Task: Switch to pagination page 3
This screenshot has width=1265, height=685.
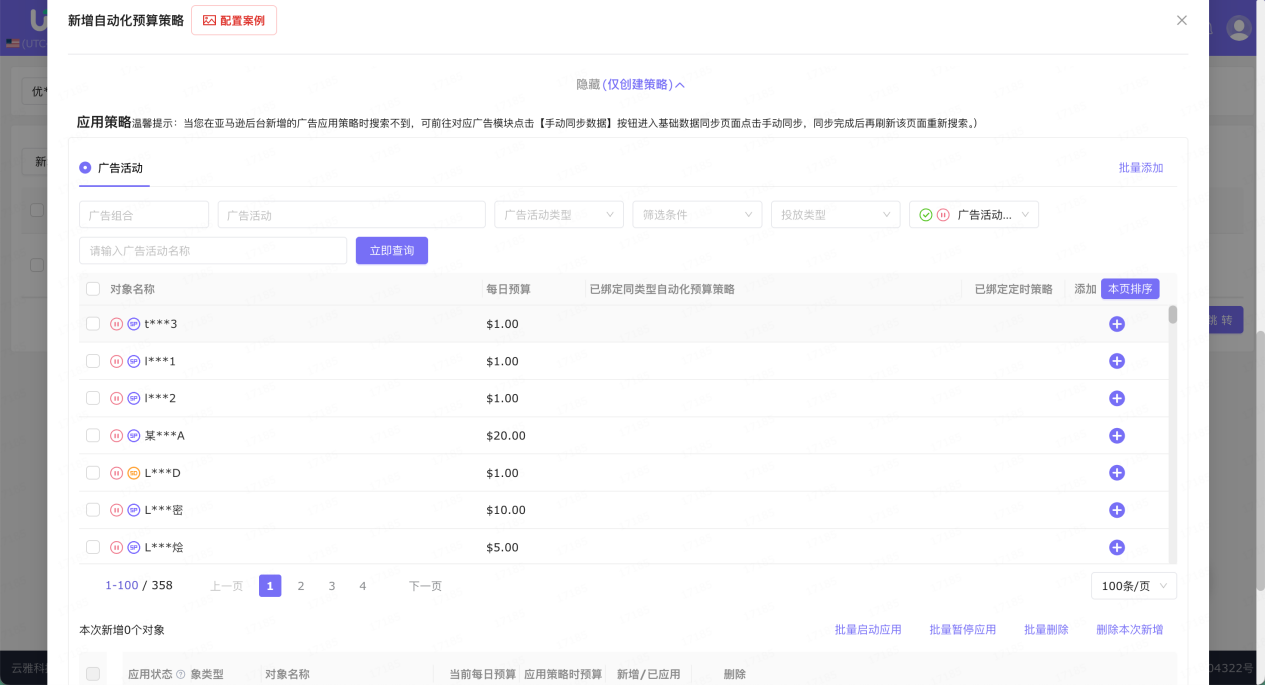Action: [331, 585]
